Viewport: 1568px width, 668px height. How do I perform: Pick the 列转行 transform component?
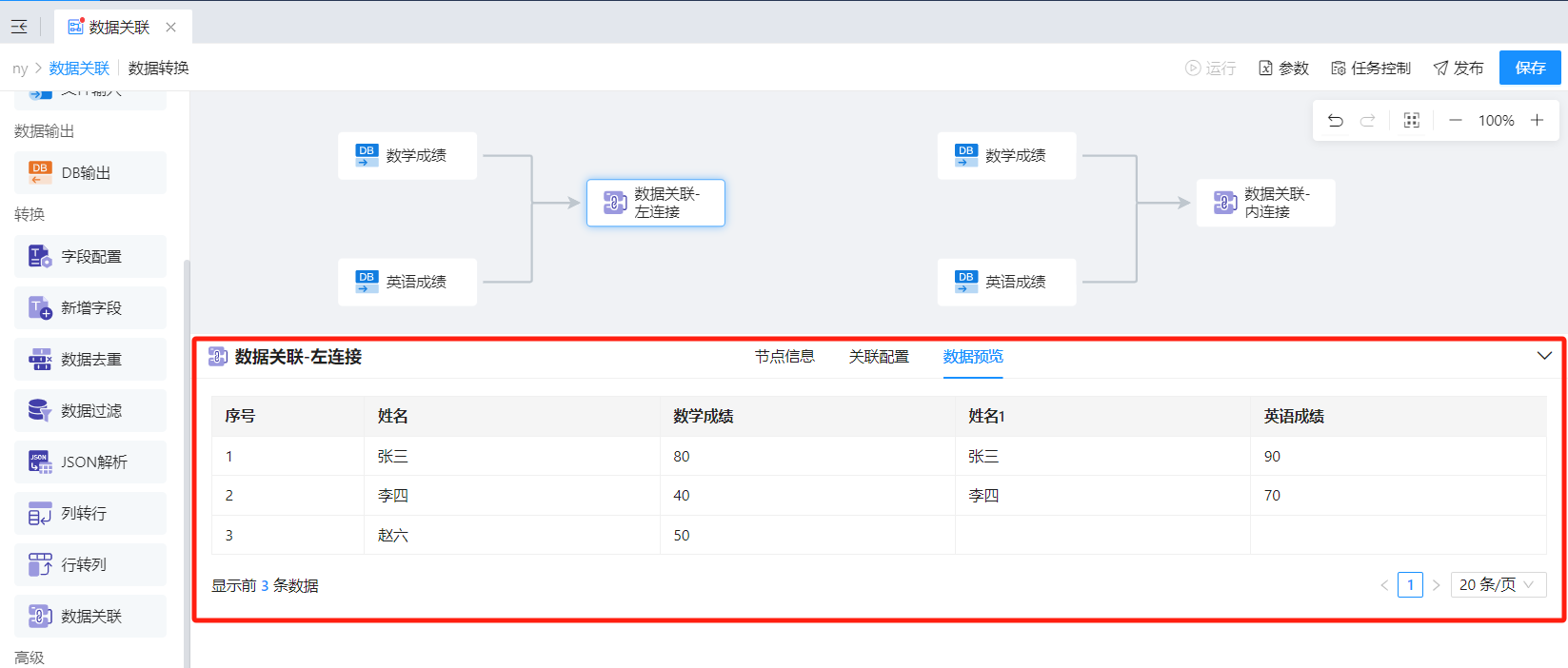(x=89, y=514)
